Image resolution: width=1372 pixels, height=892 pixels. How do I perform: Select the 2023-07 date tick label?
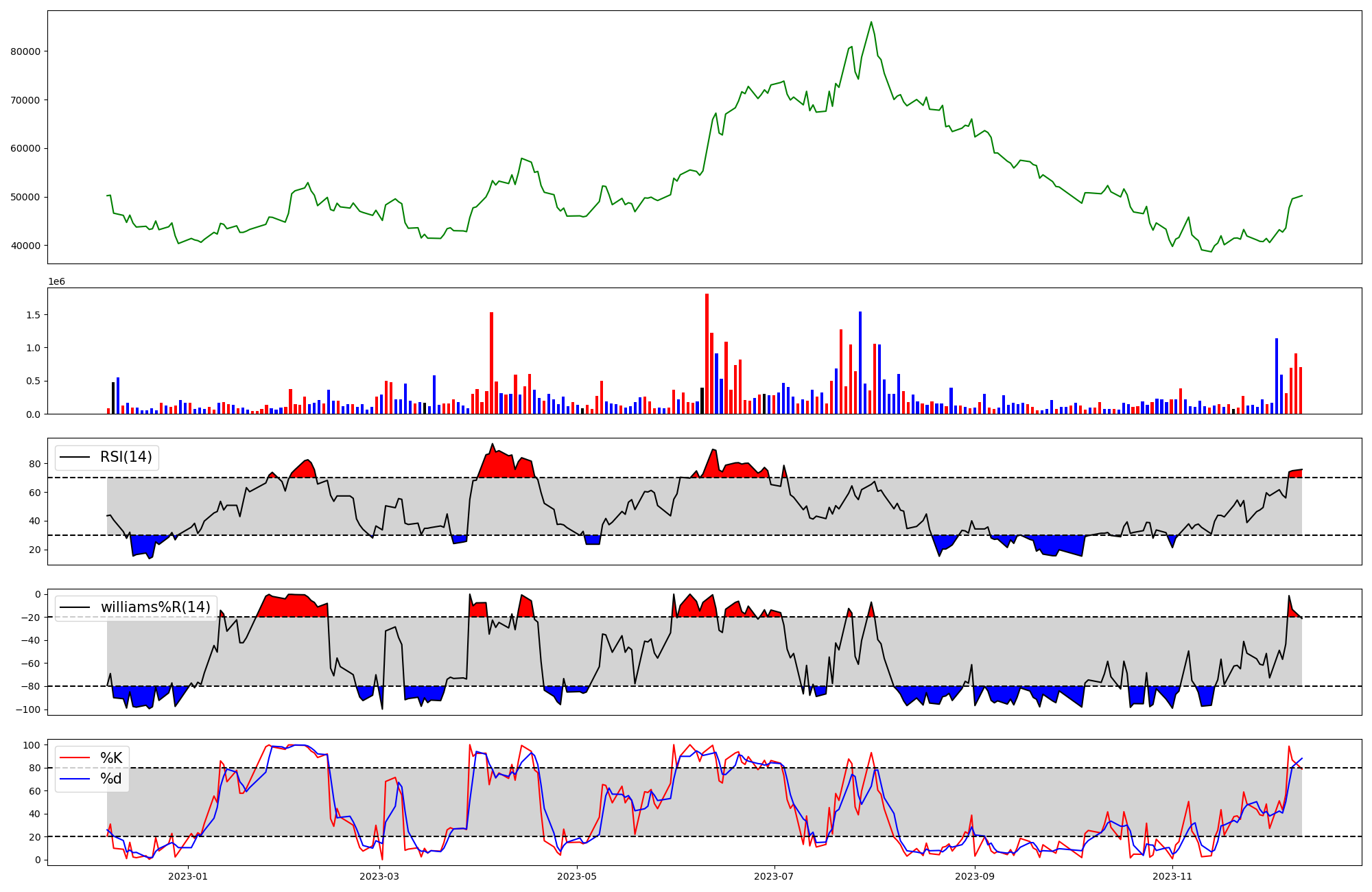click(774, 876)
